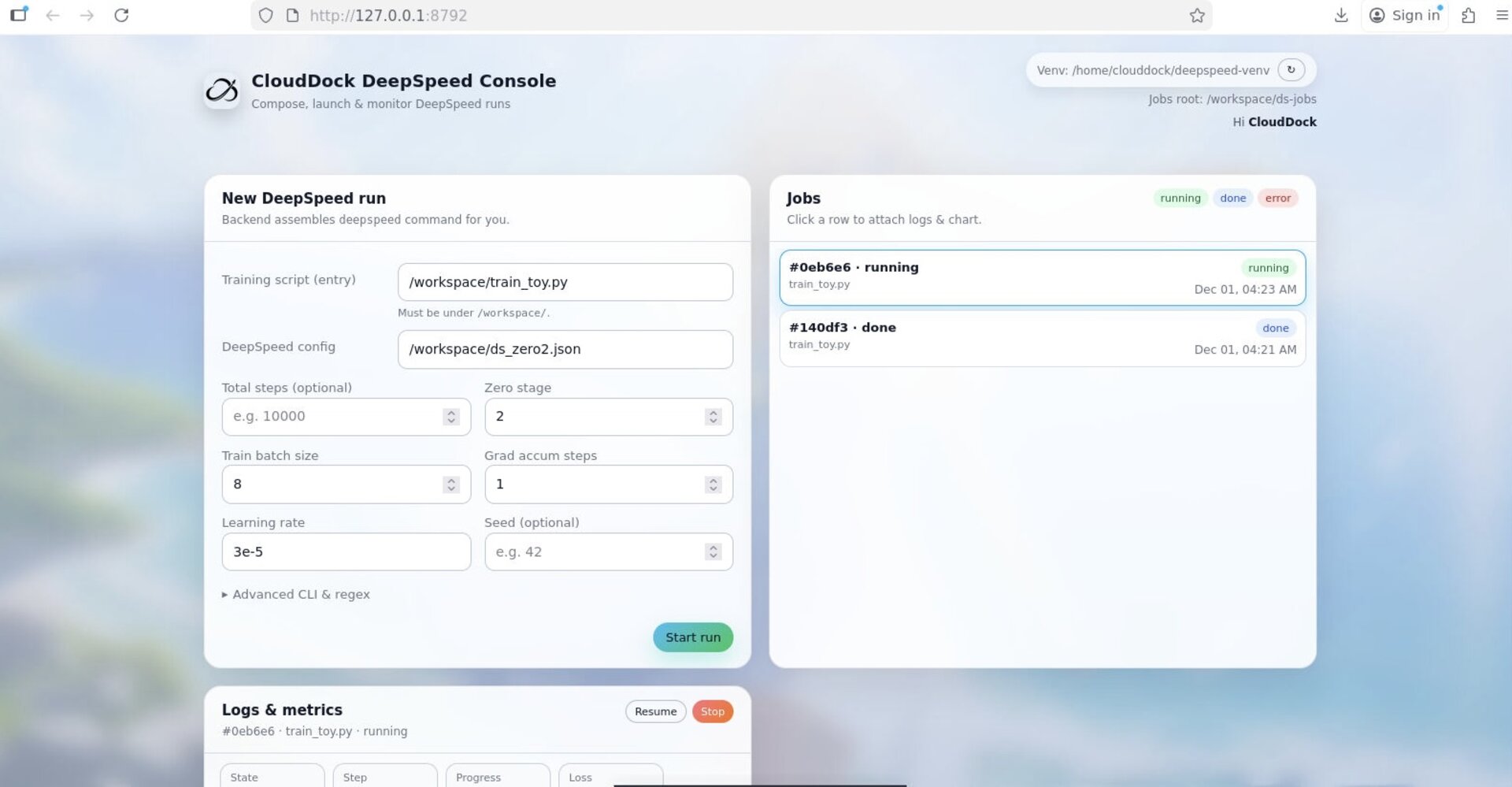The height and width of the screenshot is (787, 1512).
Task: Click the Learning rate input field
Action: (346, 551)
